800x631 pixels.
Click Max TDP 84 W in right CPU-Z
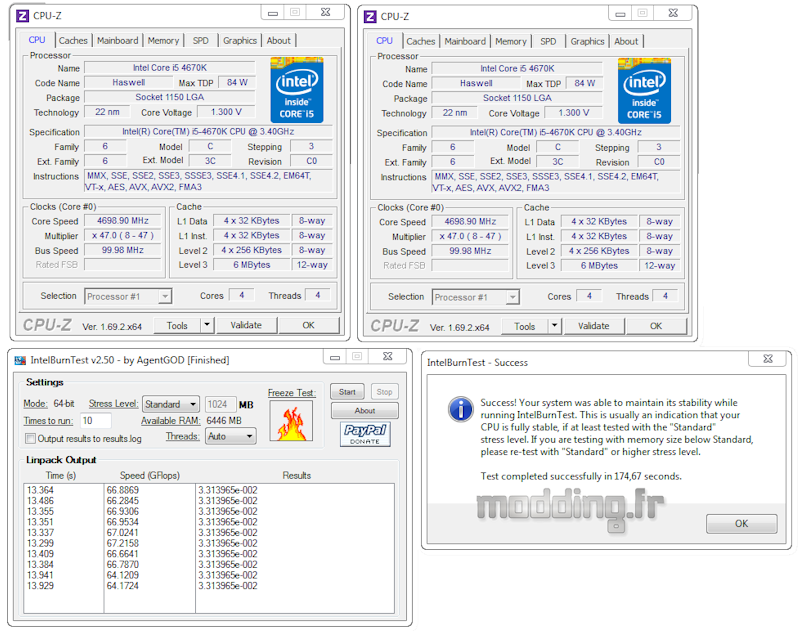pos(584,83)
